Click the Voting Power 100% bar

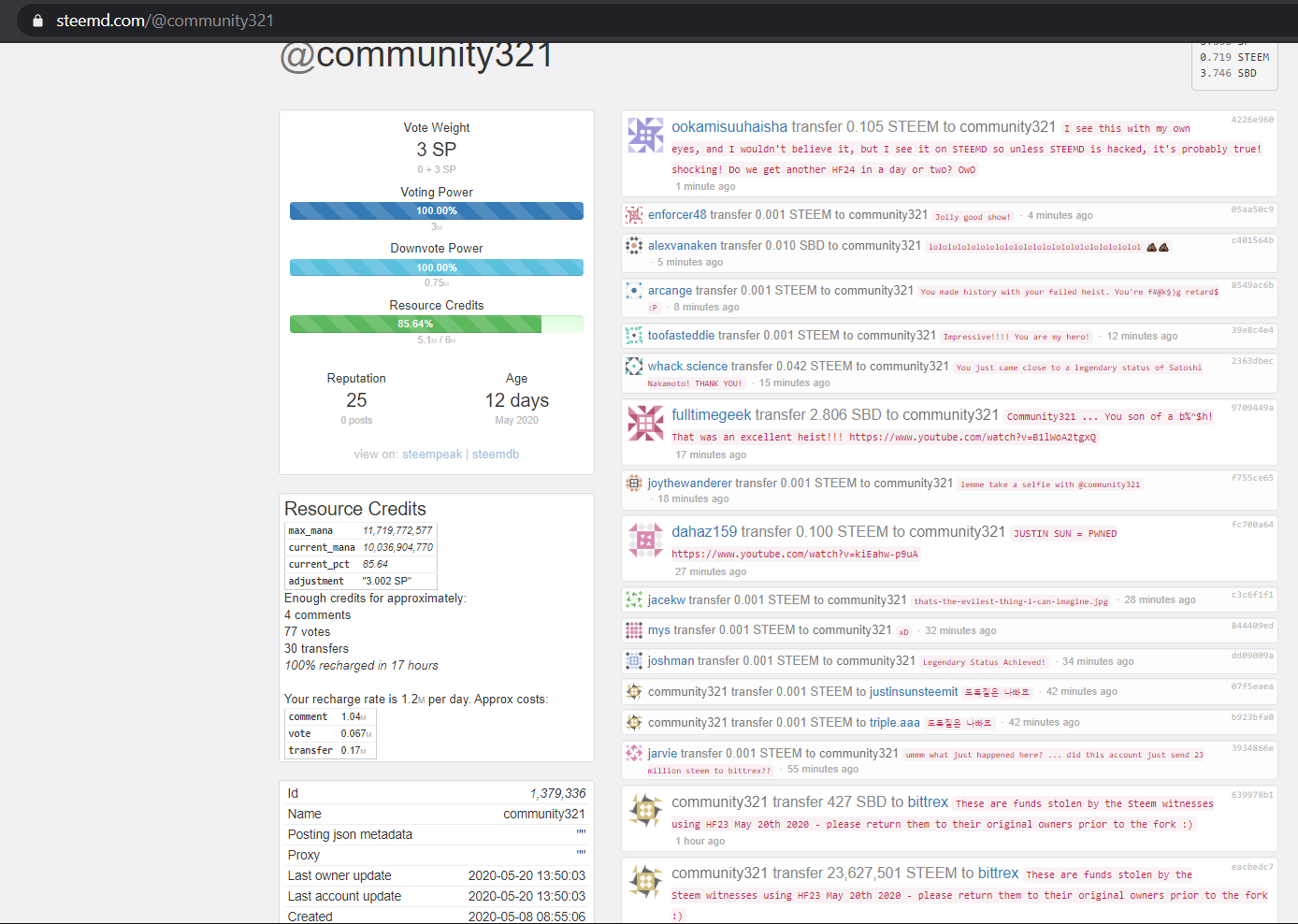437,211
